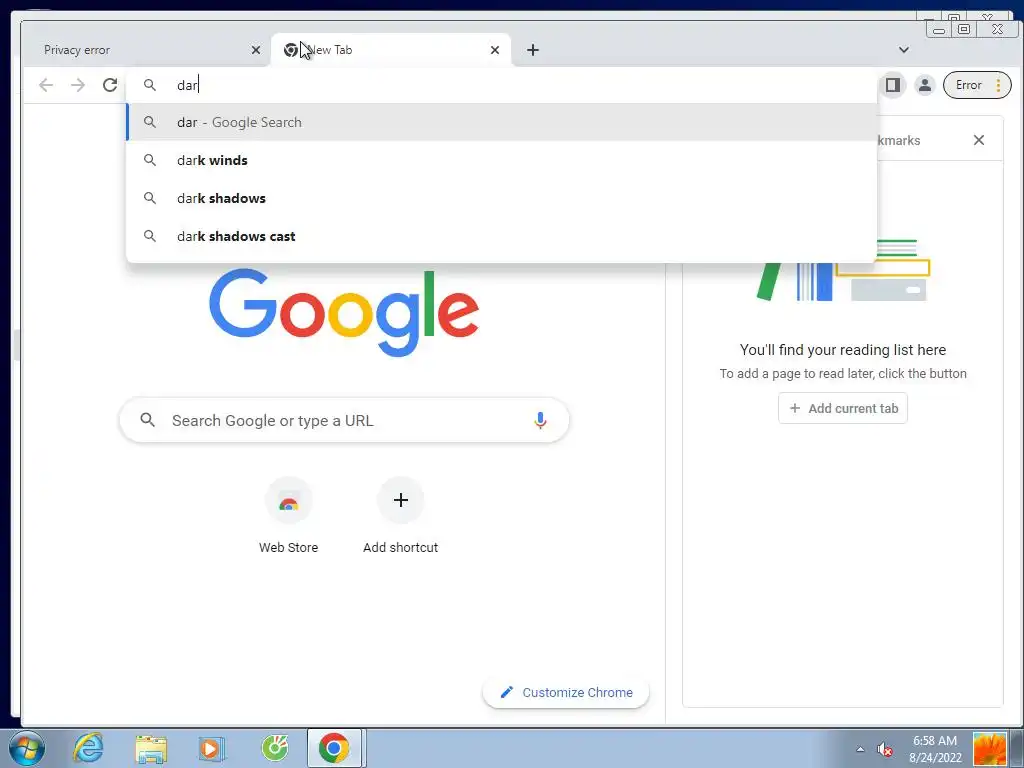Click the Chrome taskbar button
Screen dimensions: 1024x768
334,748
